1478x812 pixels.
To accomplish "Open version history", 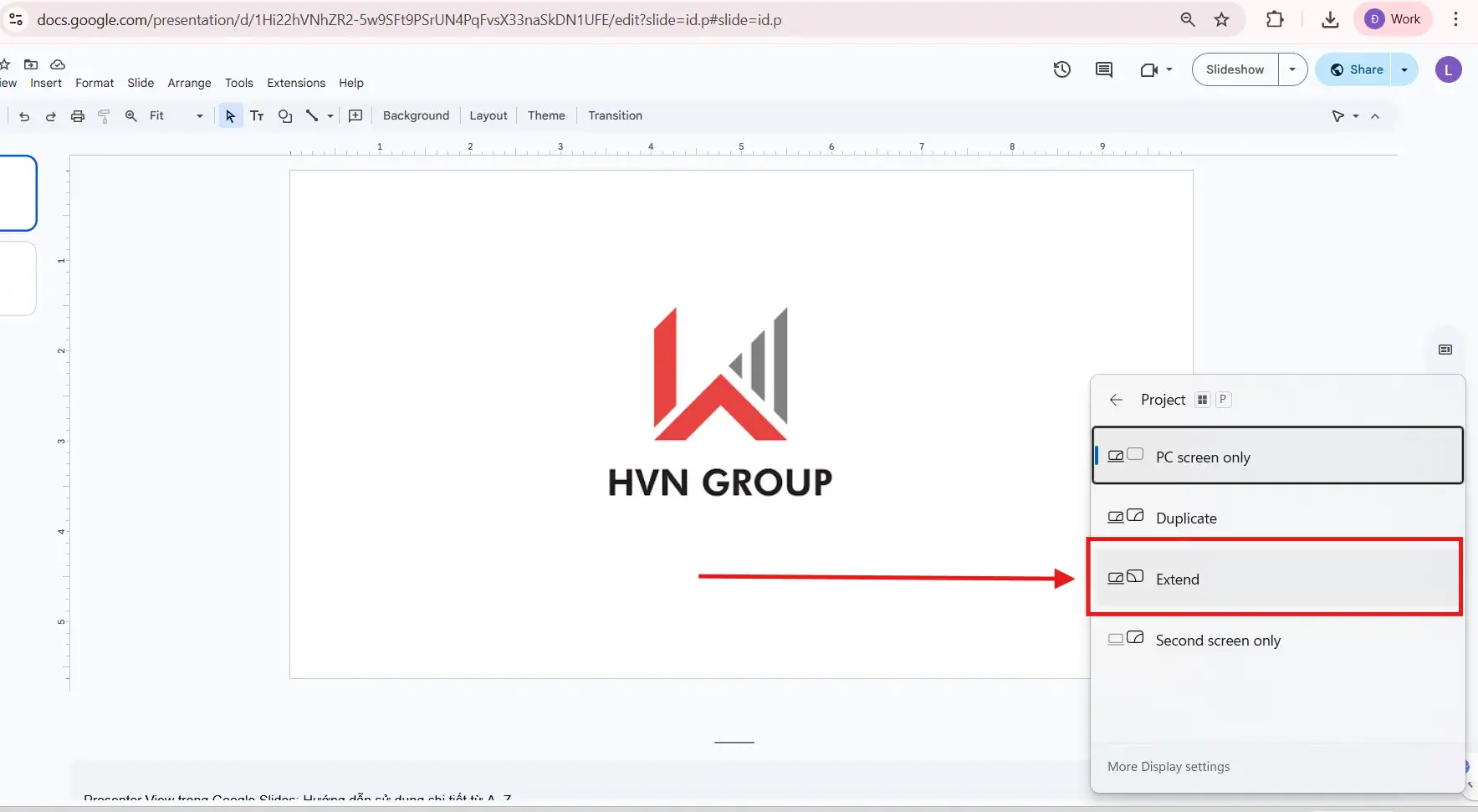I will pyautogui.click(x=1061, y=69).
